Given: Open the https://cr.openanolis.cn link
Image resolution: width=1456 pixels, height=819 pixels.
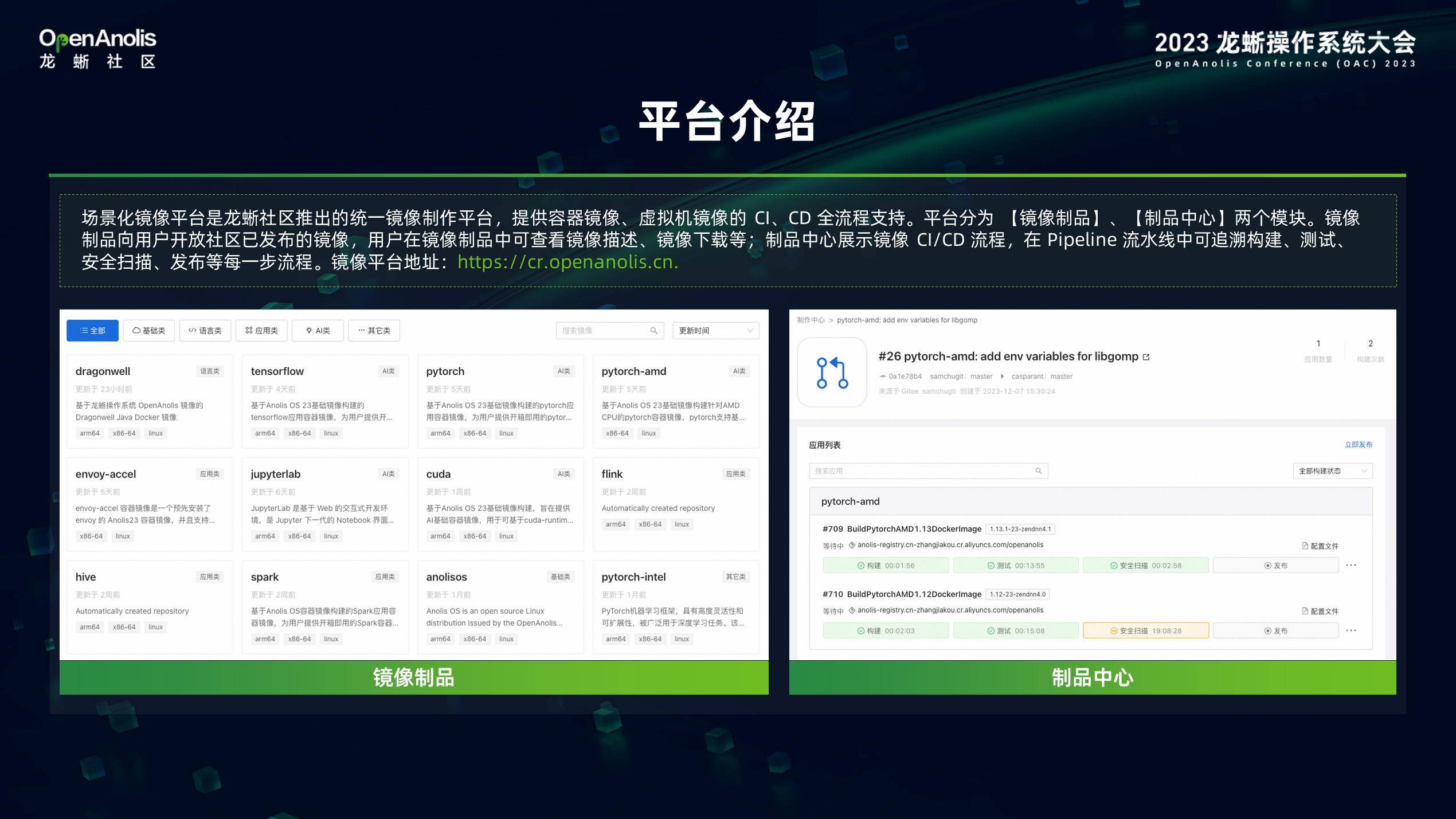Looking at the screenshot, I should pyautogui.click(x=567, y=262).
